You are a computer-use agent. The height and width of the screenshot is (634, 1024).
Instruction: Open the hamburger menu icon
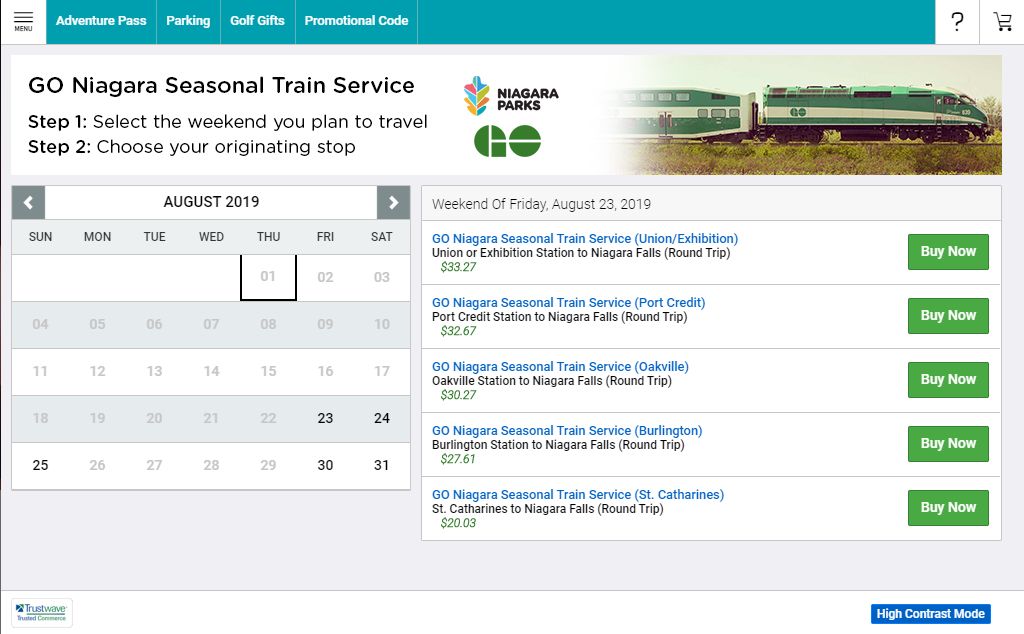[x=23, y=21]
